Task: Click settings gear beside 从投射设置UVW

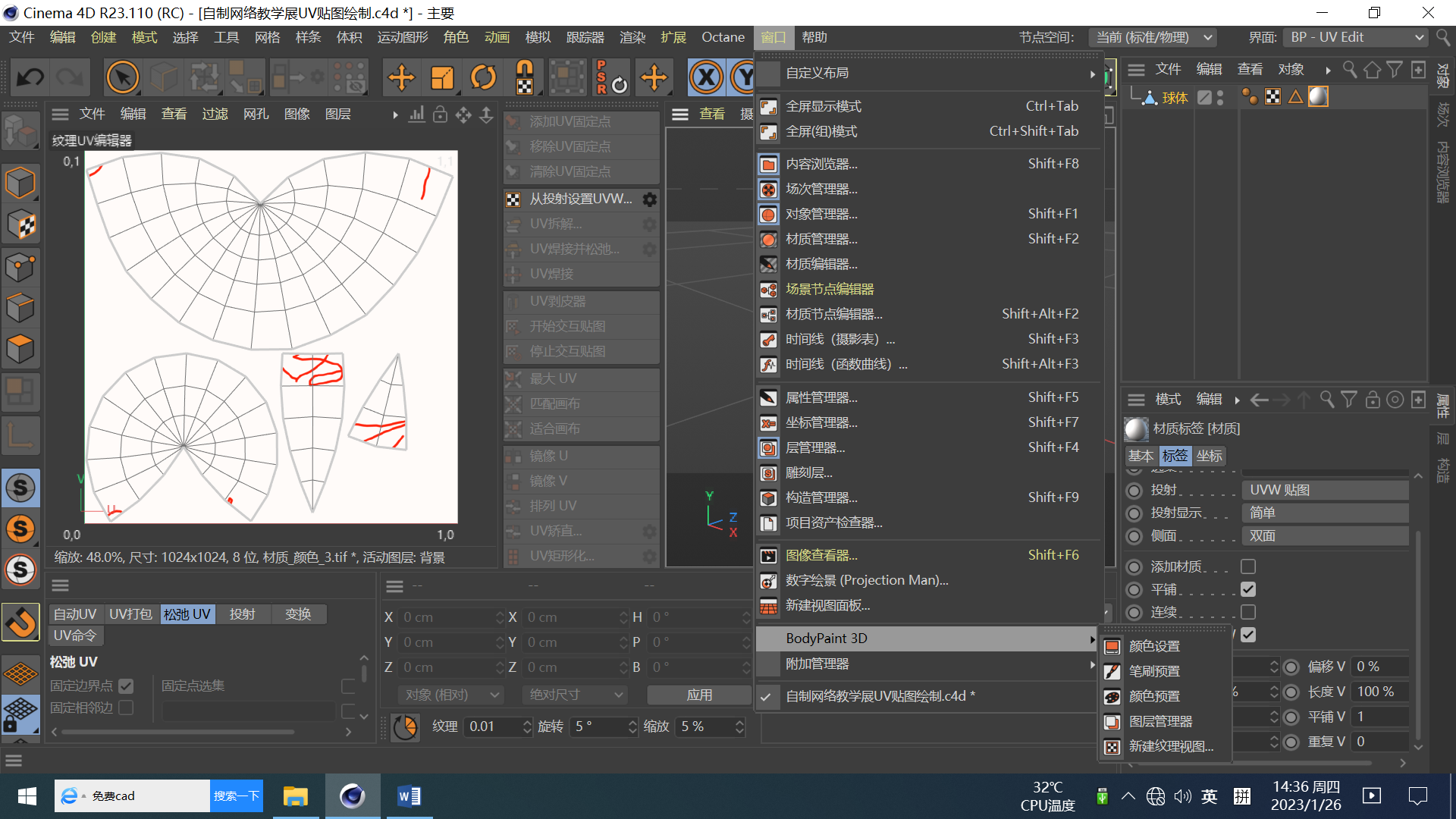Action: [x=650, y=199]
